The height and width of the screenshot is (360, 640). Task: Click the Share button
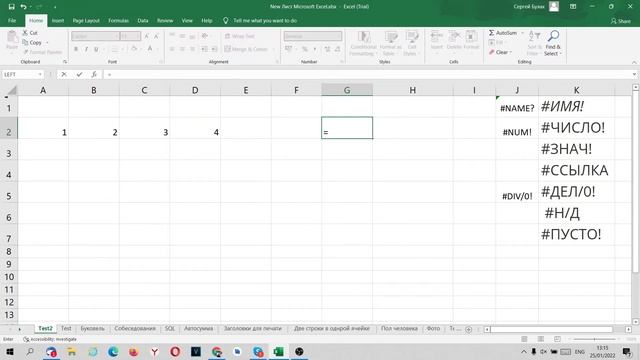pyautogui.click(x=621, y=21)
